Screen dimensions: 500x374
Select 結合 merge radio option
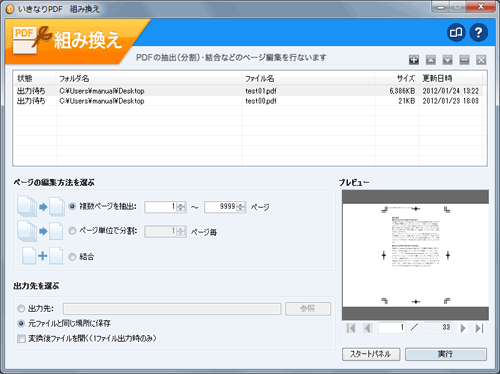click(72, 257)
